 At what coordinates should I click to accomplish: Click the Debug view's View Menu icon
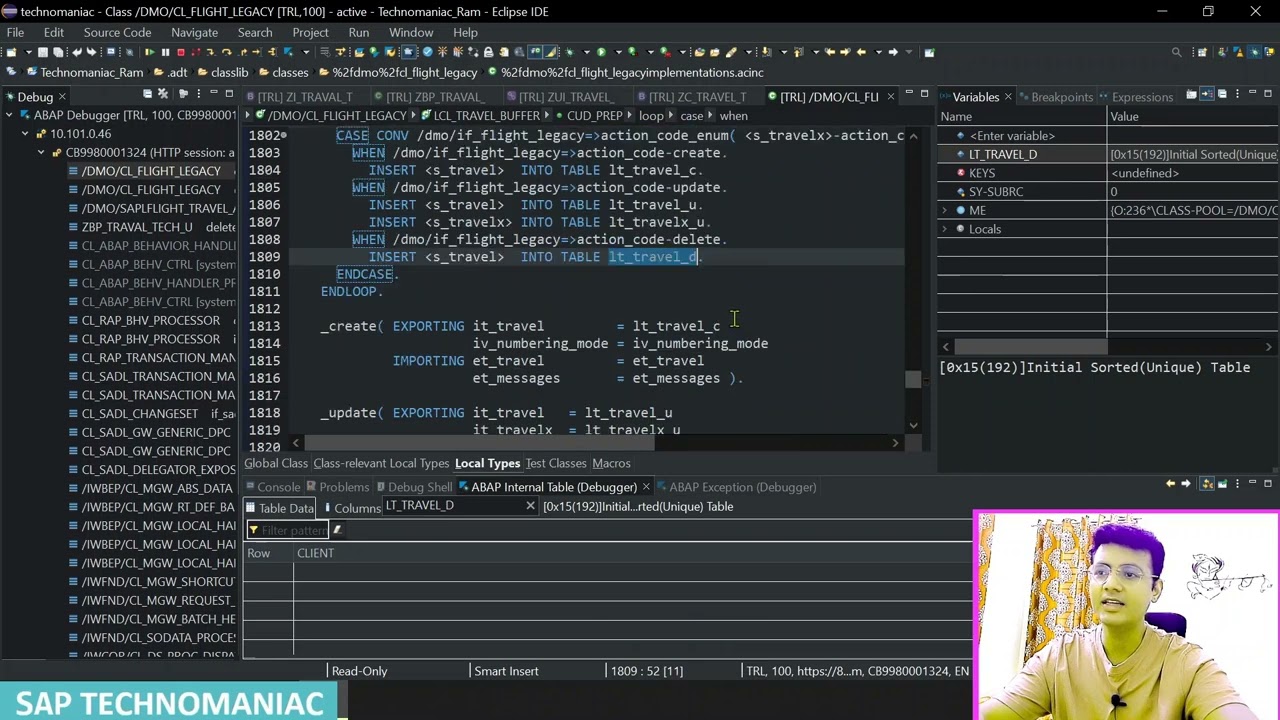[197, 94]
